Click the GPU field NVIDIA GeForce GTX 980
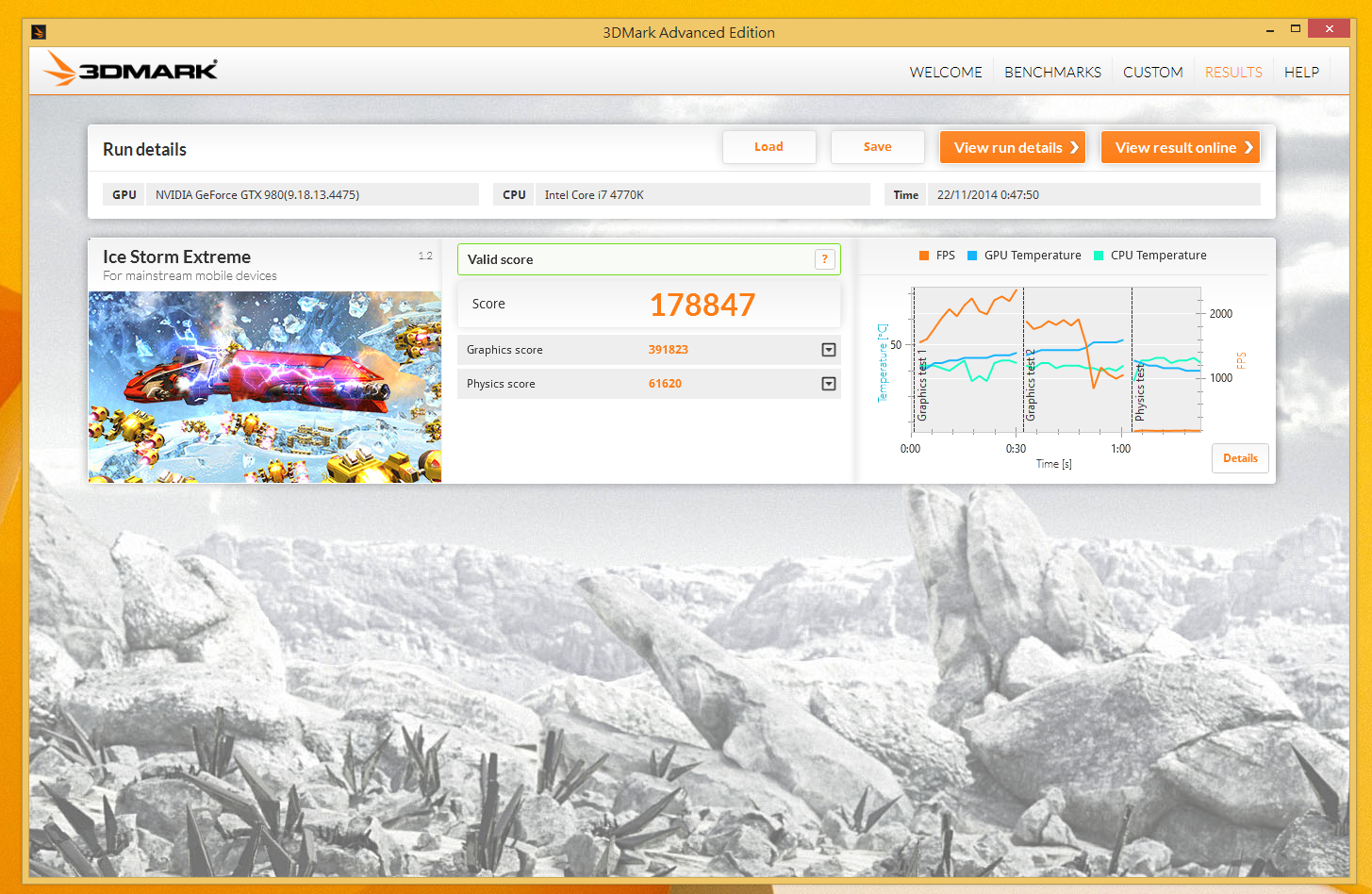The width and height of the screenshot is (1372, 894). (x=312, y=194)
